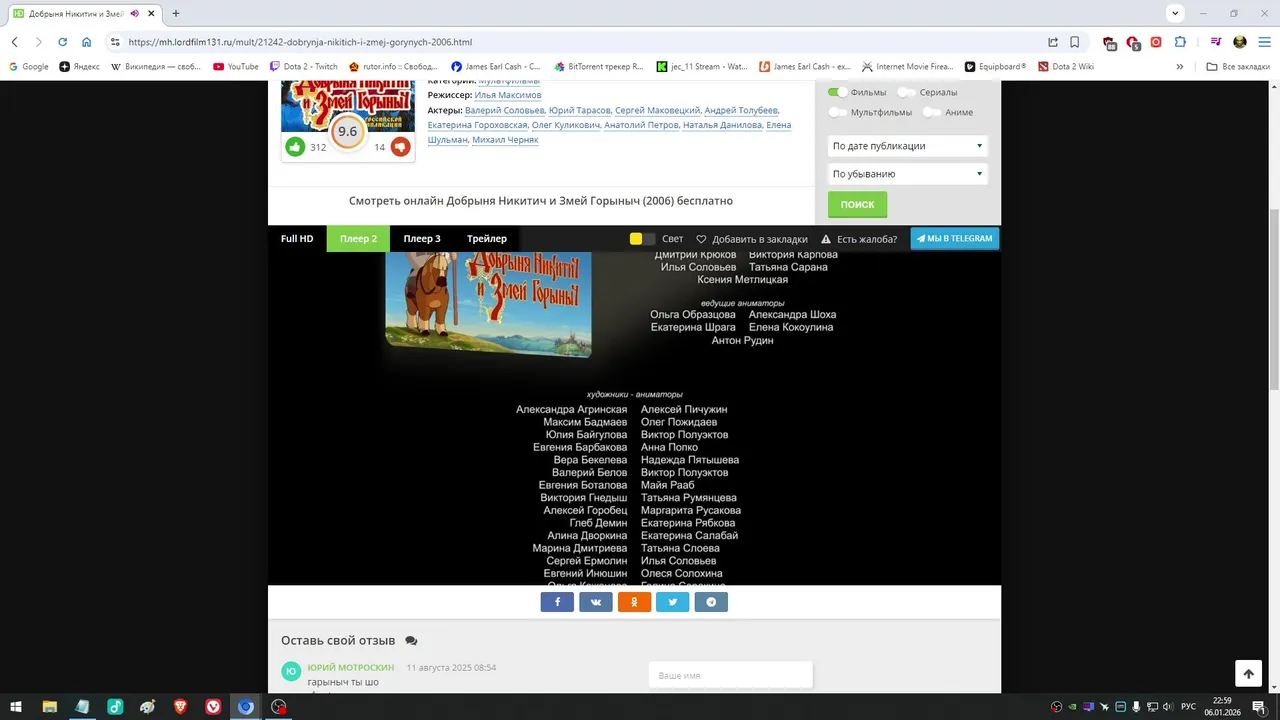Click 'Добавить в закладки' link
The width and height of the screenshot is (1280, 720).
click(752, 239)
